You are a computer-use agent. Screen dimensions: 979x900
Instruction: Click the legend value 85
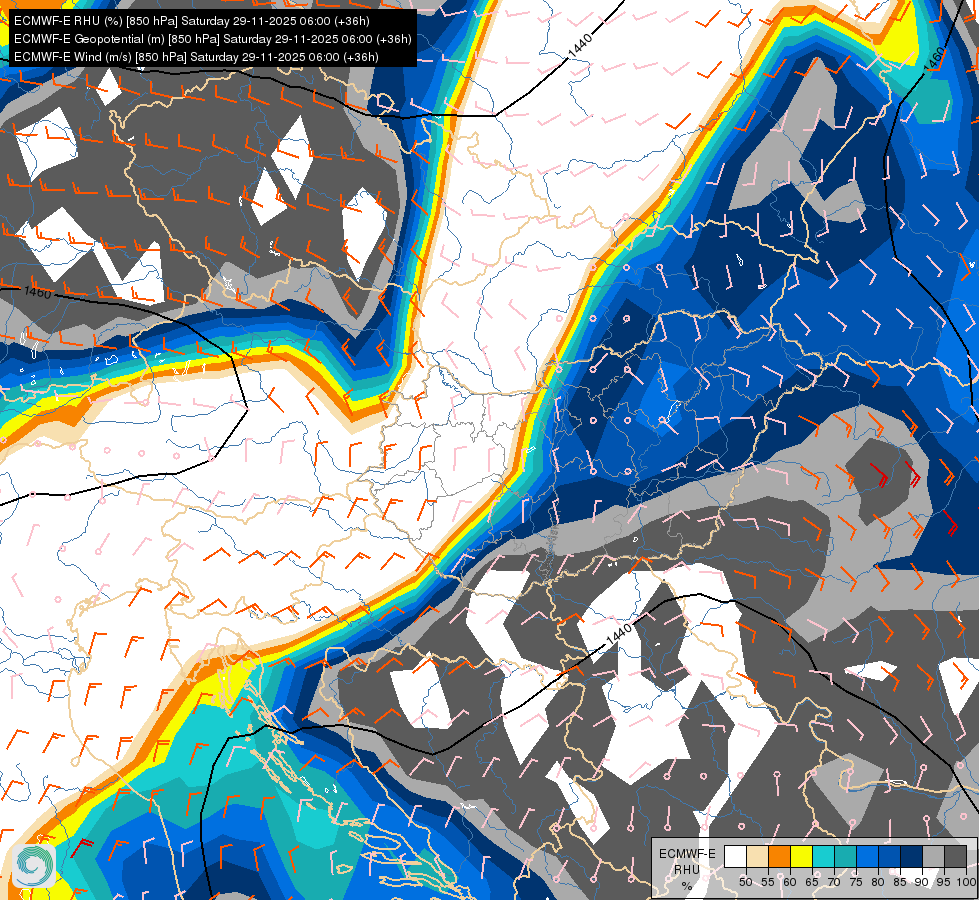900,882
